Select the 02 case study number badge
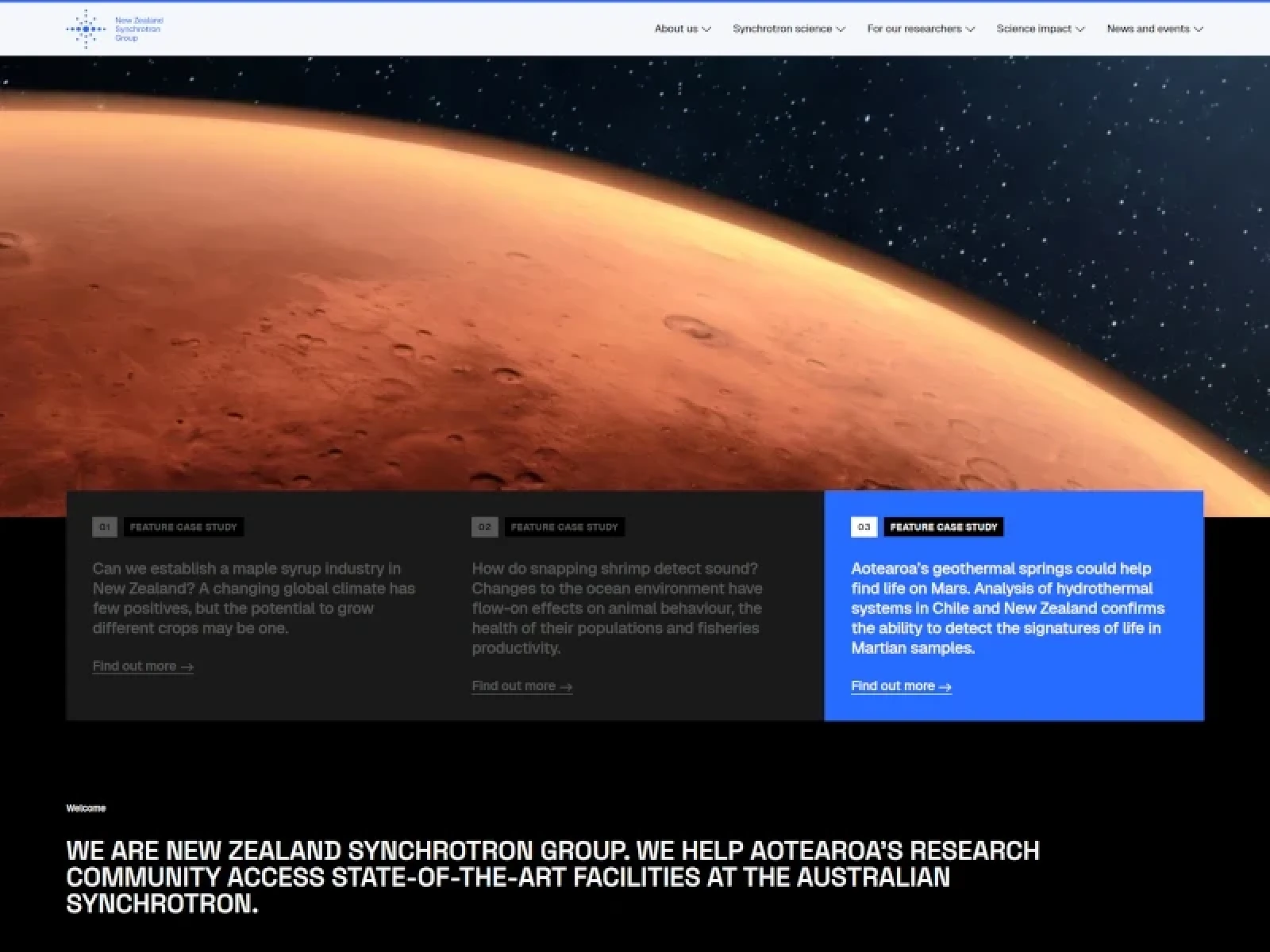Viewport: 1270px width, 952px height. [484, 527]
